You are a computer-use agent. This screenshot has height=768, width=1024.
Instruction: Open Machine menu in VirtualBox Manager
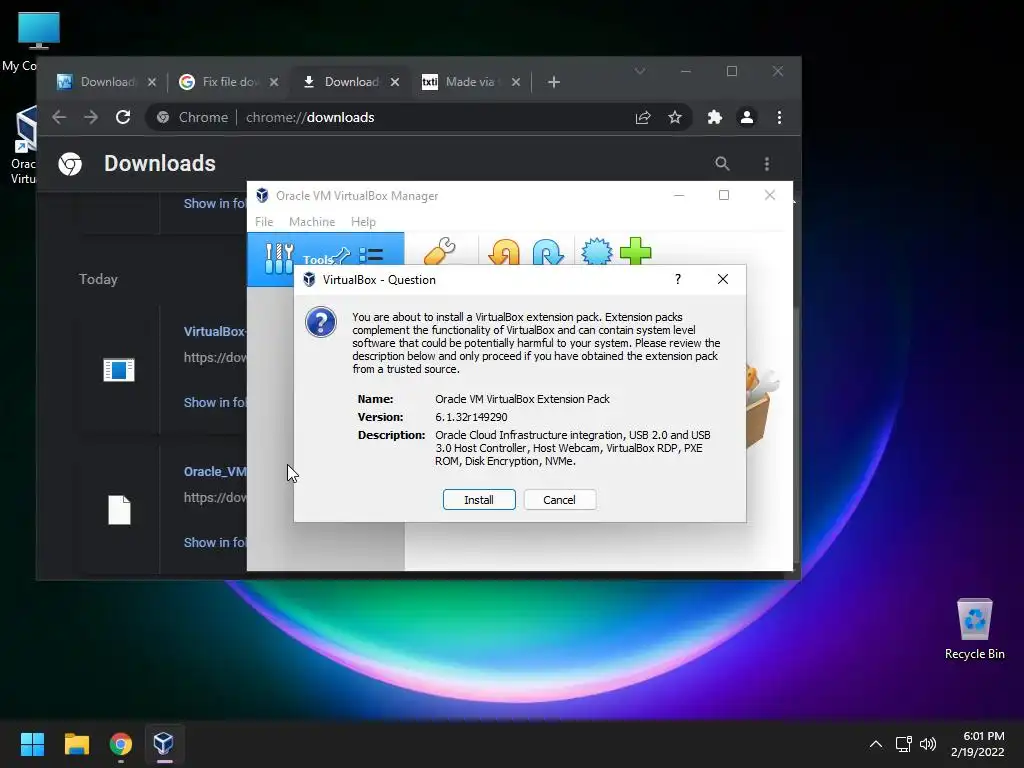(x=312, y=222)
